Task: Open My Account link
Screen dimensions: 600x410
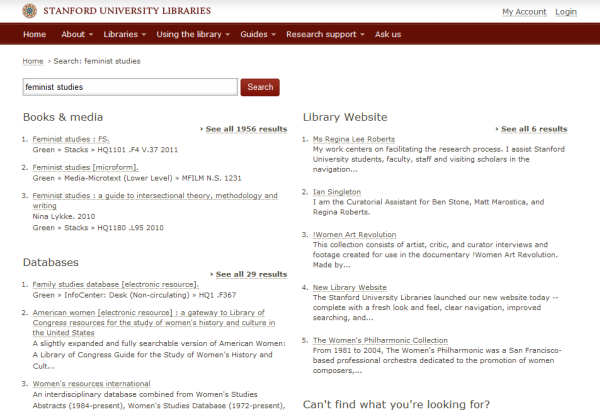Action: coord(524,12)
